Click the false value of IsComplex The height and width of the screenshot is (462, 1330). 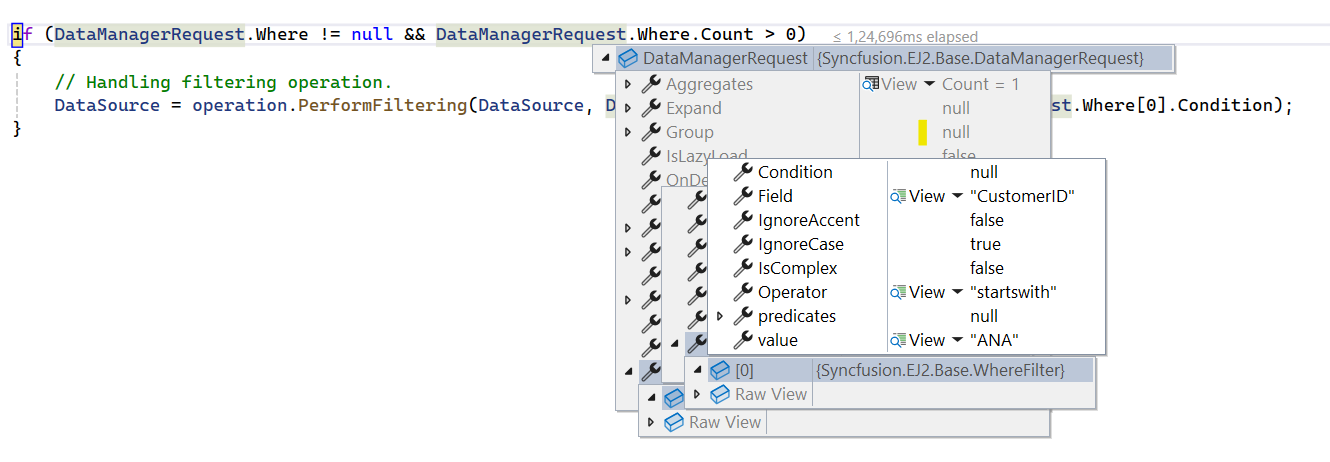point(987,268)
